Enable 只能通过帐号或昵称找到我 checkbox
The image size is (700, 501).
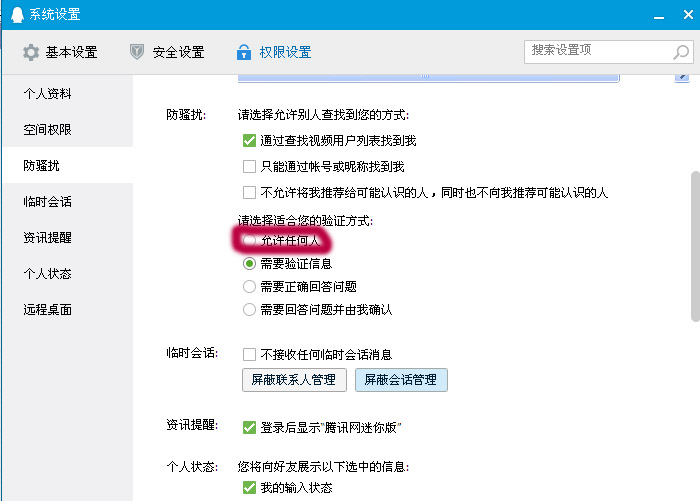coord(250,167)
